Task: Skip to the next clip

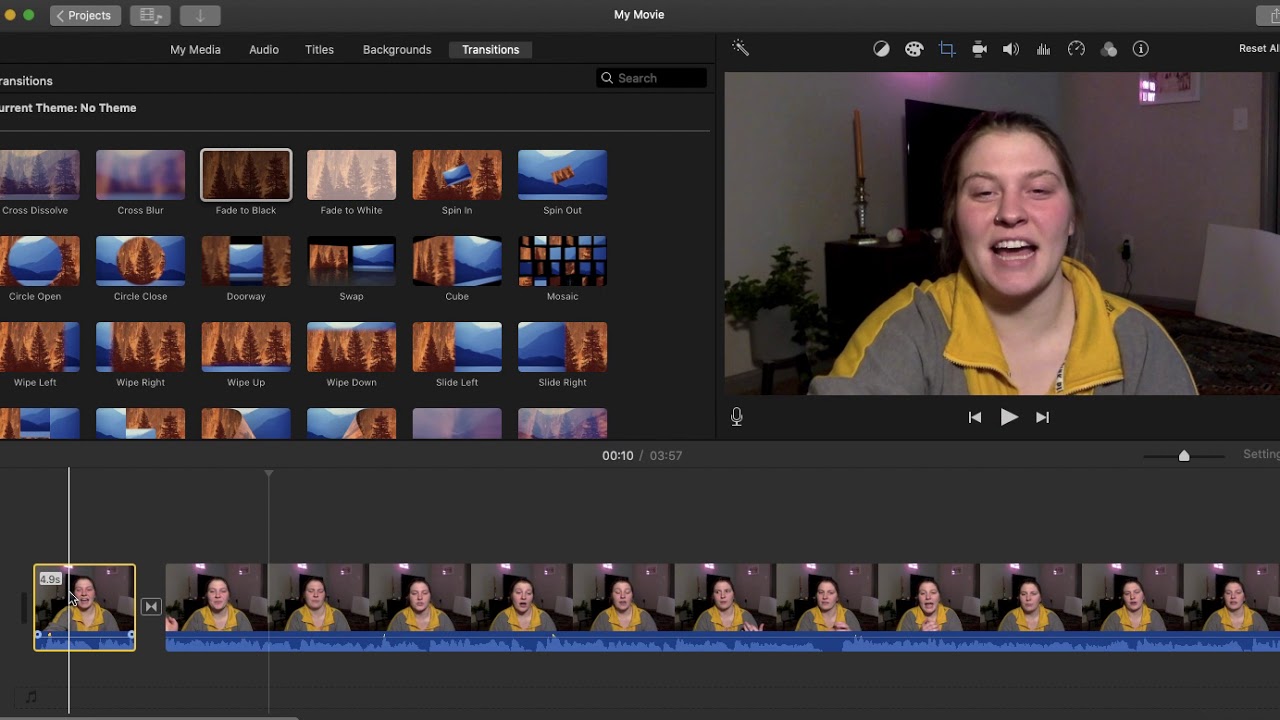Action: tap(1042, 417)
